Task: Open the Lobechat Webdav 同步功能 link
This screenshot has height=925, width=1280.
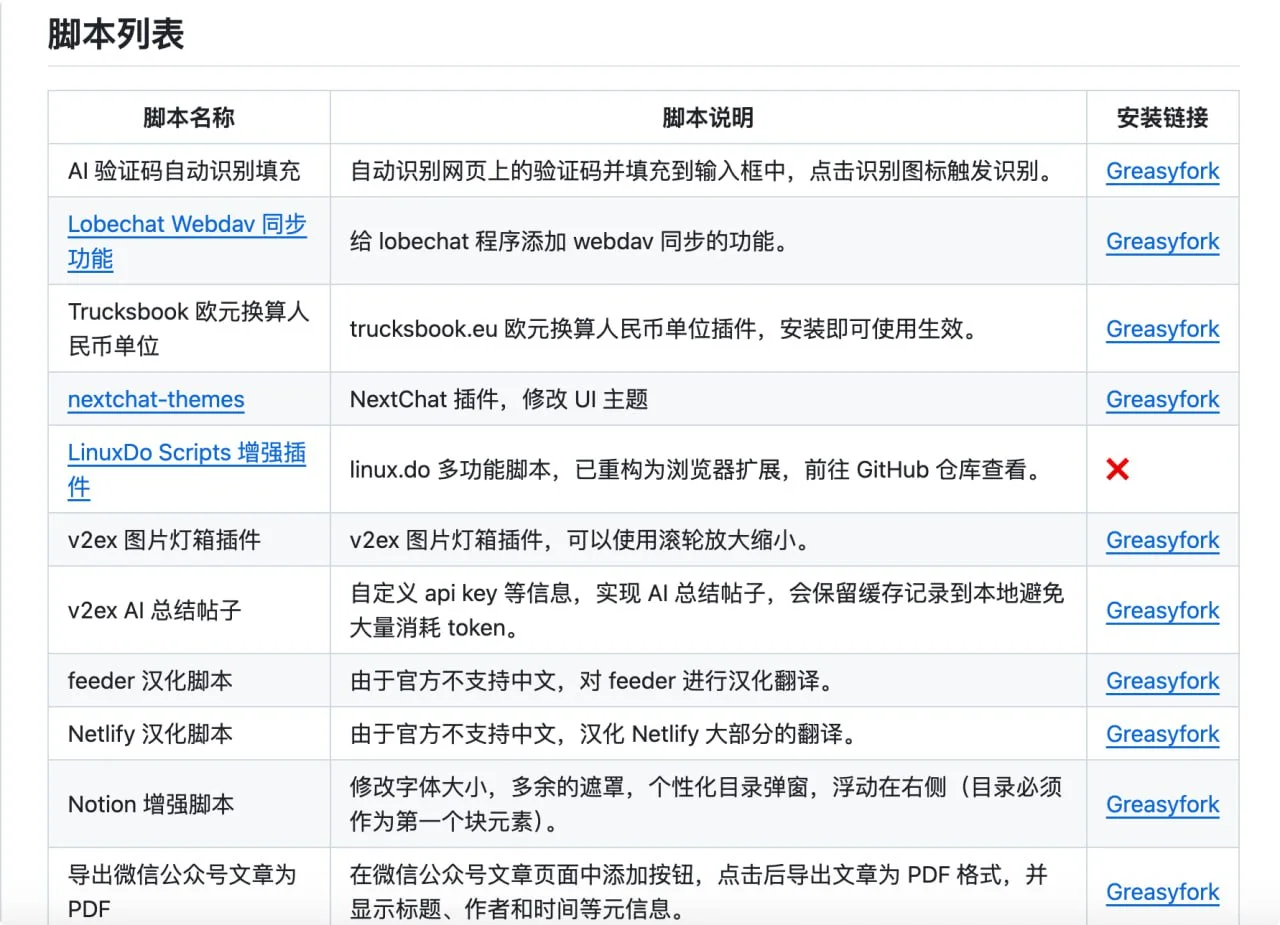Action: pyautogui.click(x=187, y=241)
